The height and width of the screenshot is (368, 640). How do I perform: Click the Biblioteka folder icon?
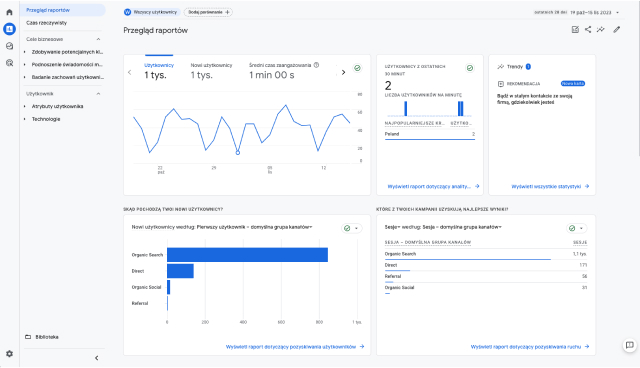(x=28, y=337)
